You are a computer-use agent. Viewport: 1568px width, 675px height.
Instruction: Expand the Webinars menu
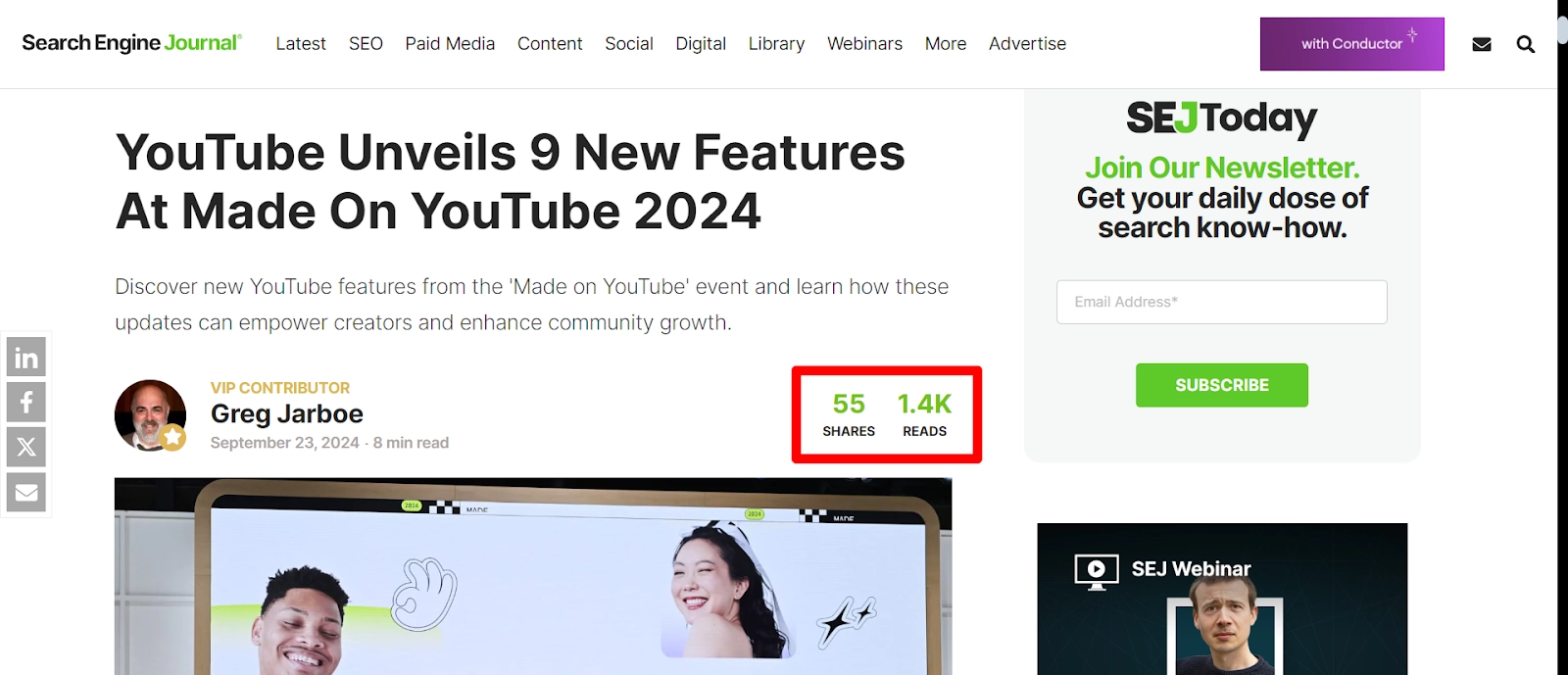coord(864,44)
